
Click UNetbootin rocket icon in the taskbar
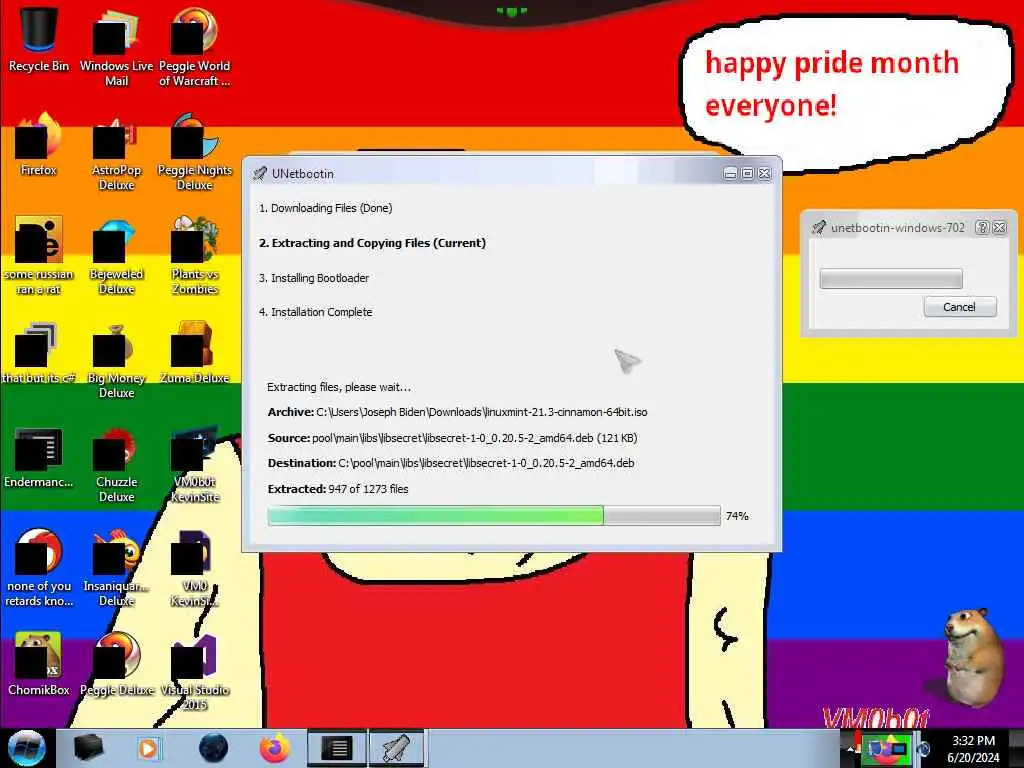[396, 748]
